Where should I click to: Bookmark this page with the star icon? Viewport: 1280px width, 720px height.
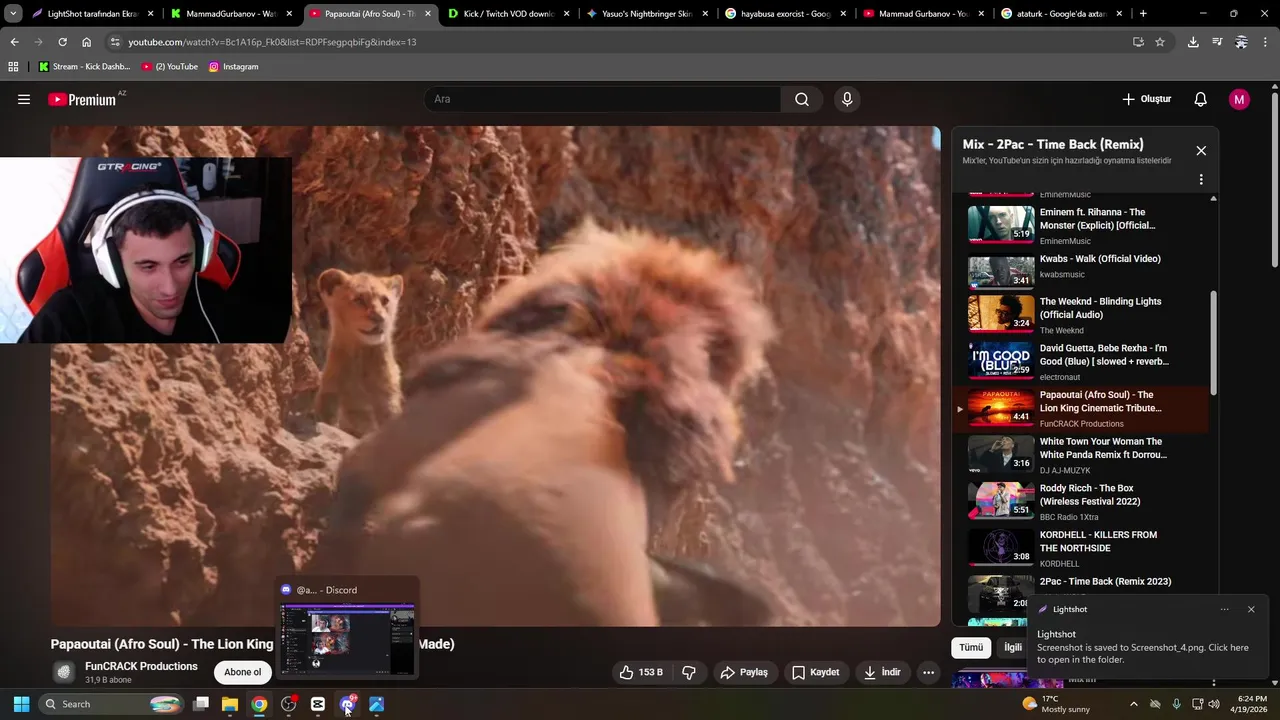(1160, 42)
